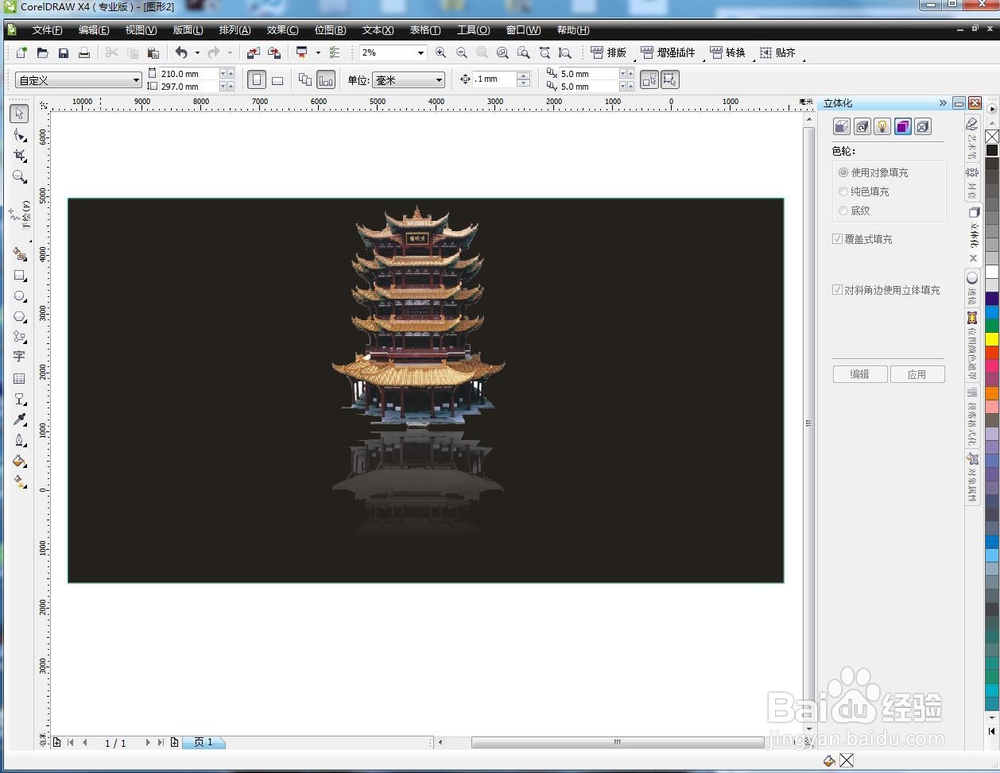This screenshot has width=1000, height=773.
Task: Click the 贴齐 toolbar button
Action: tap(777, 53)
